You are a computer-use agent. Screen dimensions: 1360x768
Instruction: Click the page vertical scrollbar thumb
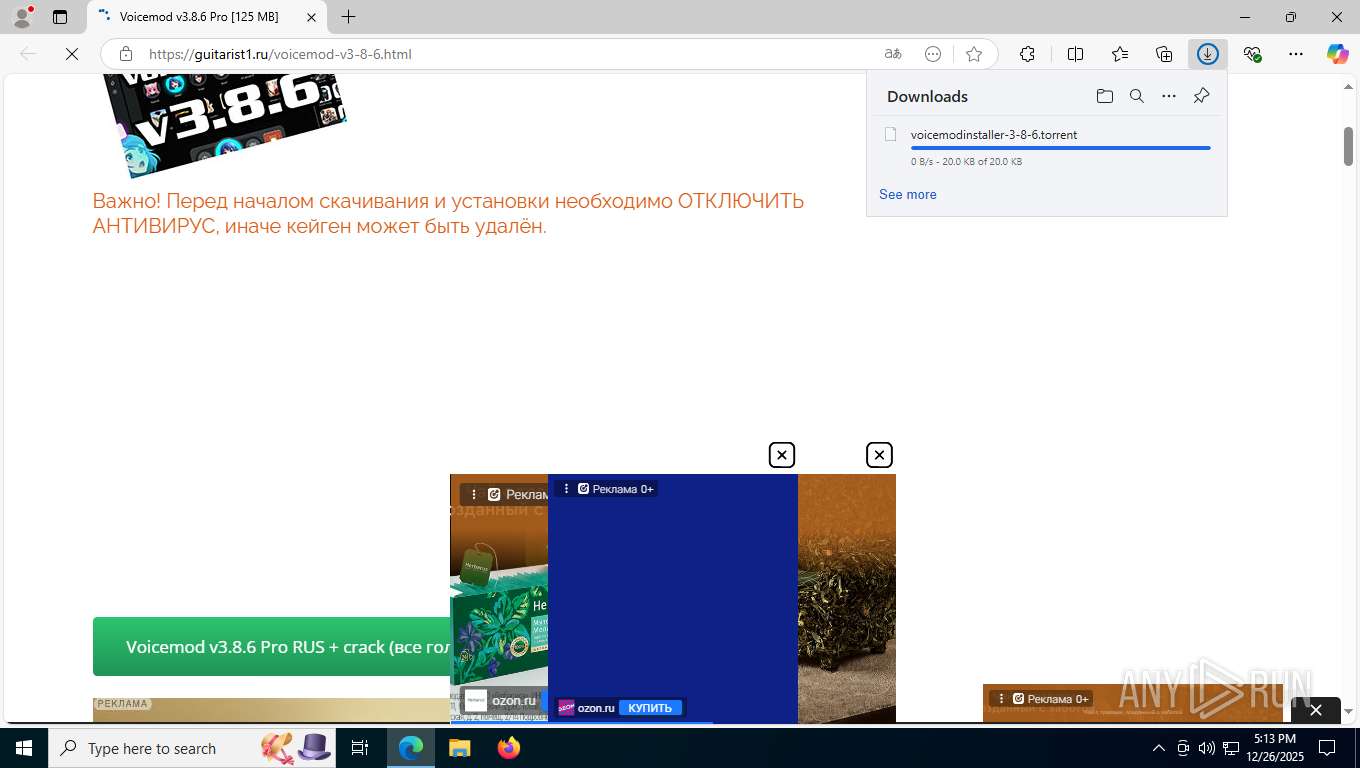1348,146
